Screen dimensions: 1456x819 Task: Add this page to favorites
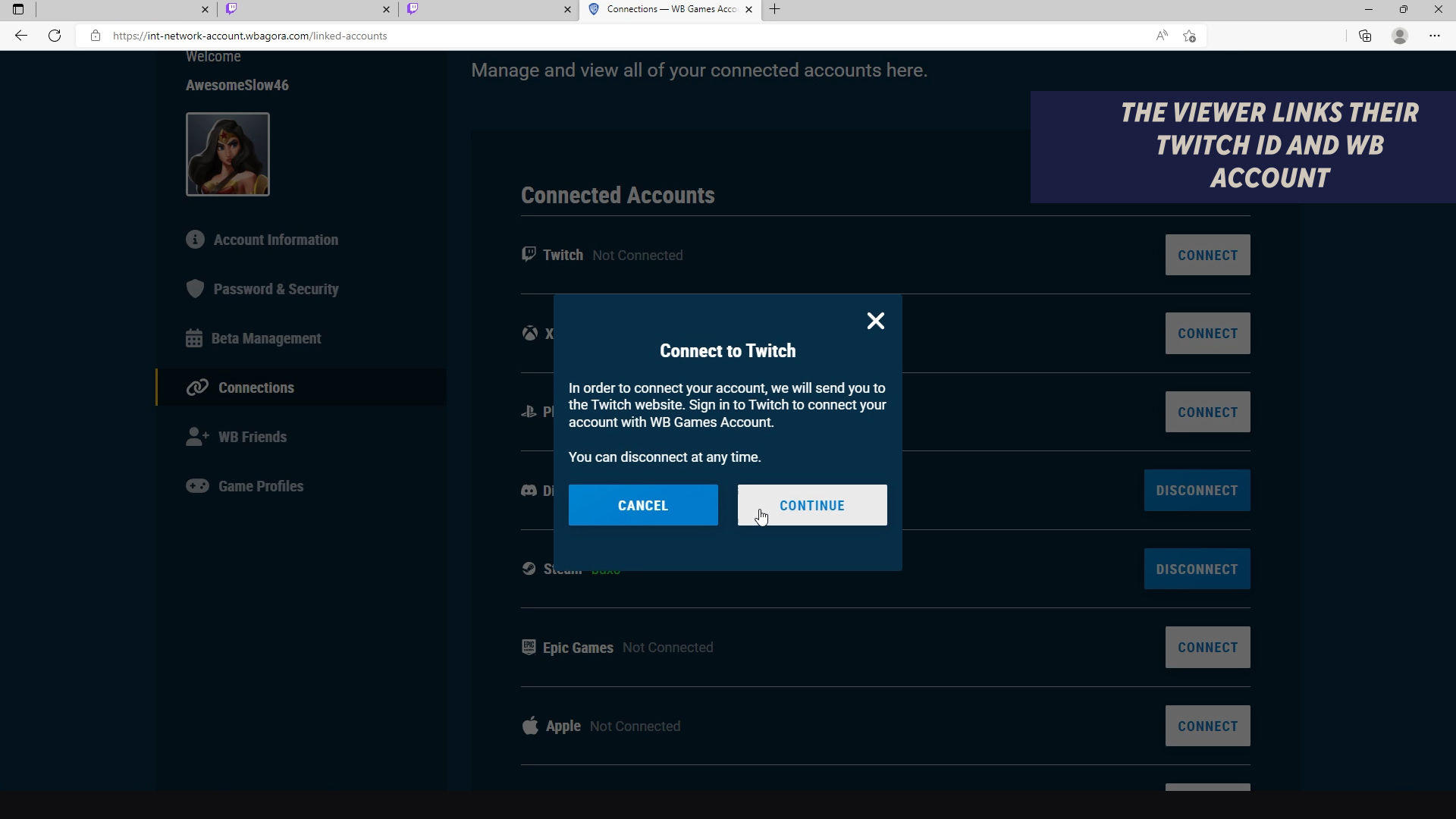(1189, 36)
